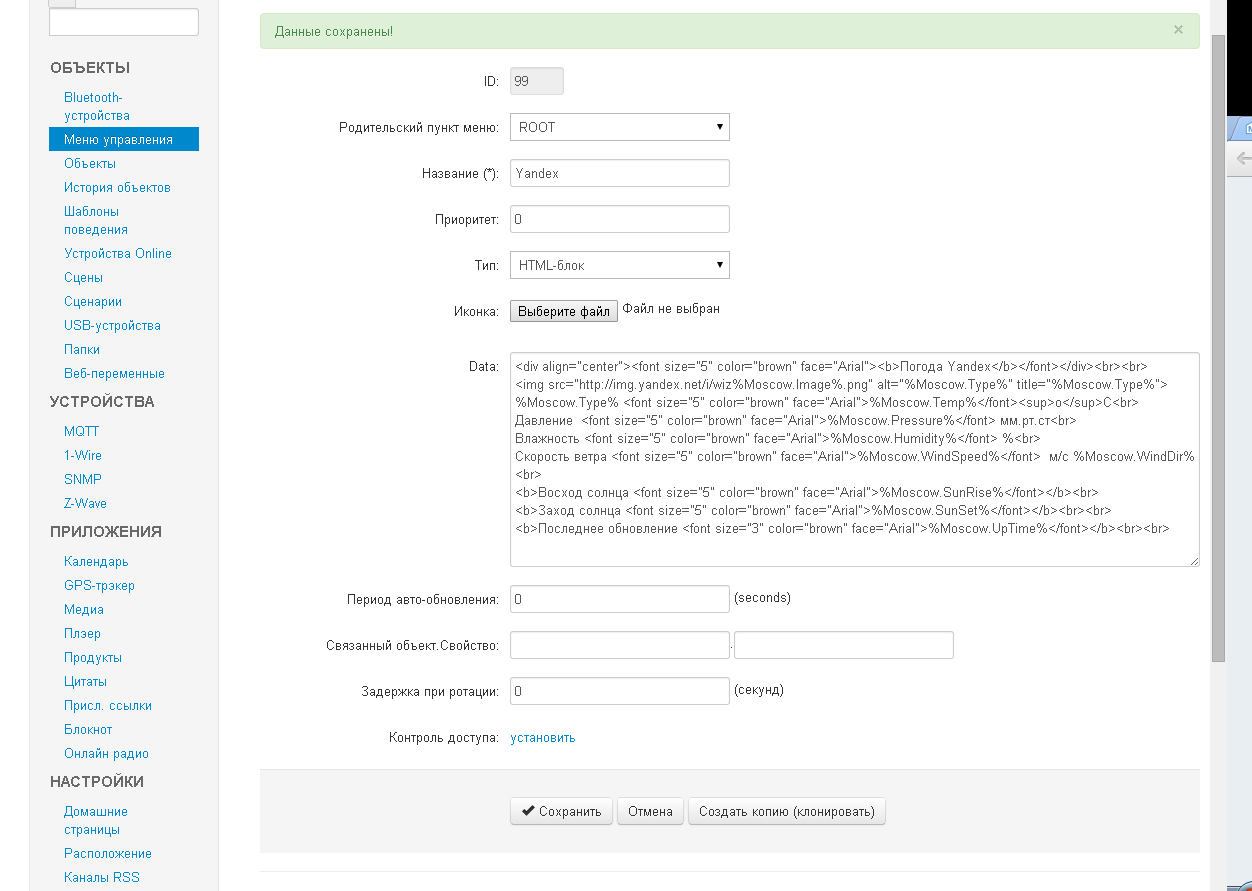Dismiss the "Данные сохранены!" alert
The width and height of the screenshot is (1252, 891).
[1178, 30]
